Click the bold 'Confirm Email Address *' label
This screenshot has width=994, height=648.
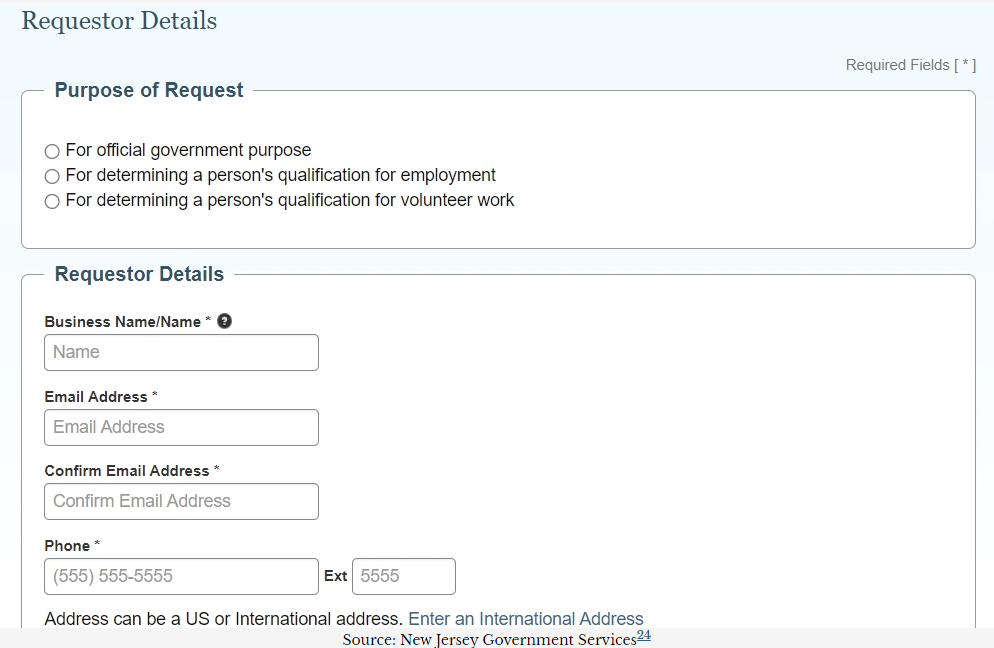coord(132,471)
